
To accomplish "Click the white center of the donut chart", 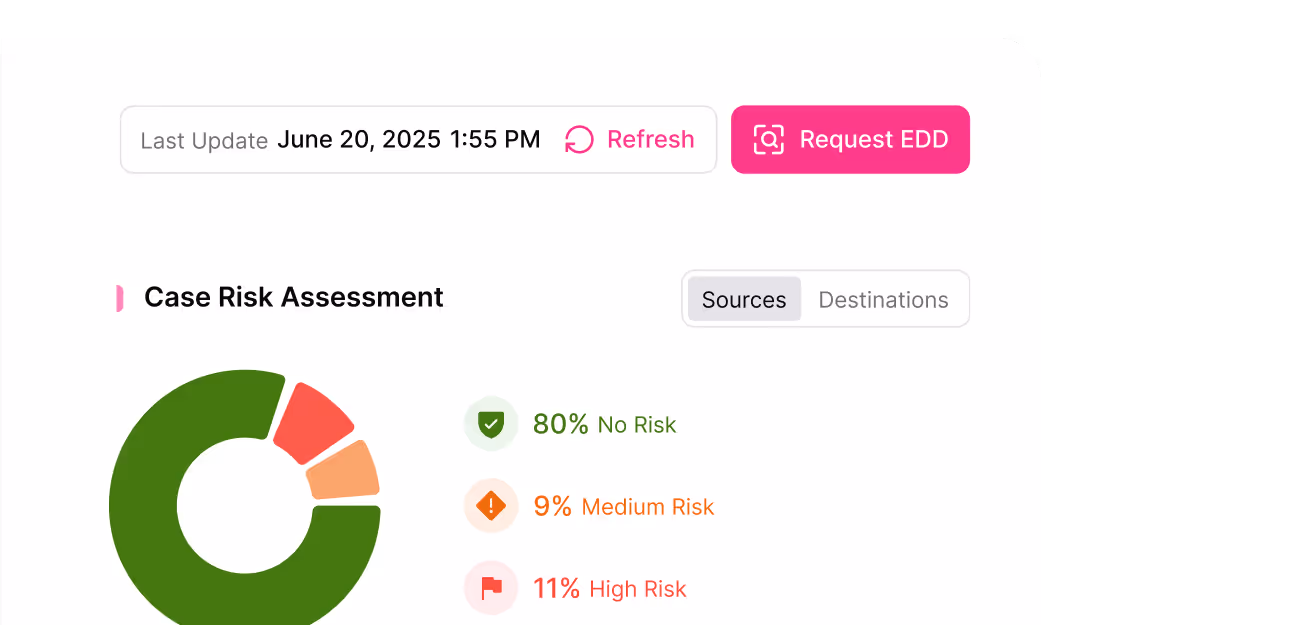I will 245,505.
